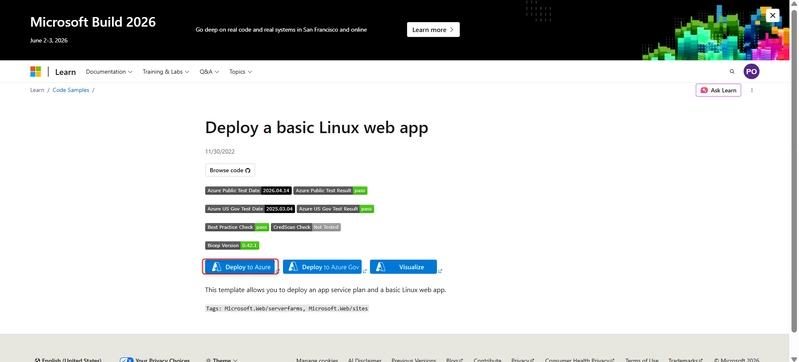The image size is (799, 362).
Task: Expand the Topics dropdown menu
Action: point(241,72)
